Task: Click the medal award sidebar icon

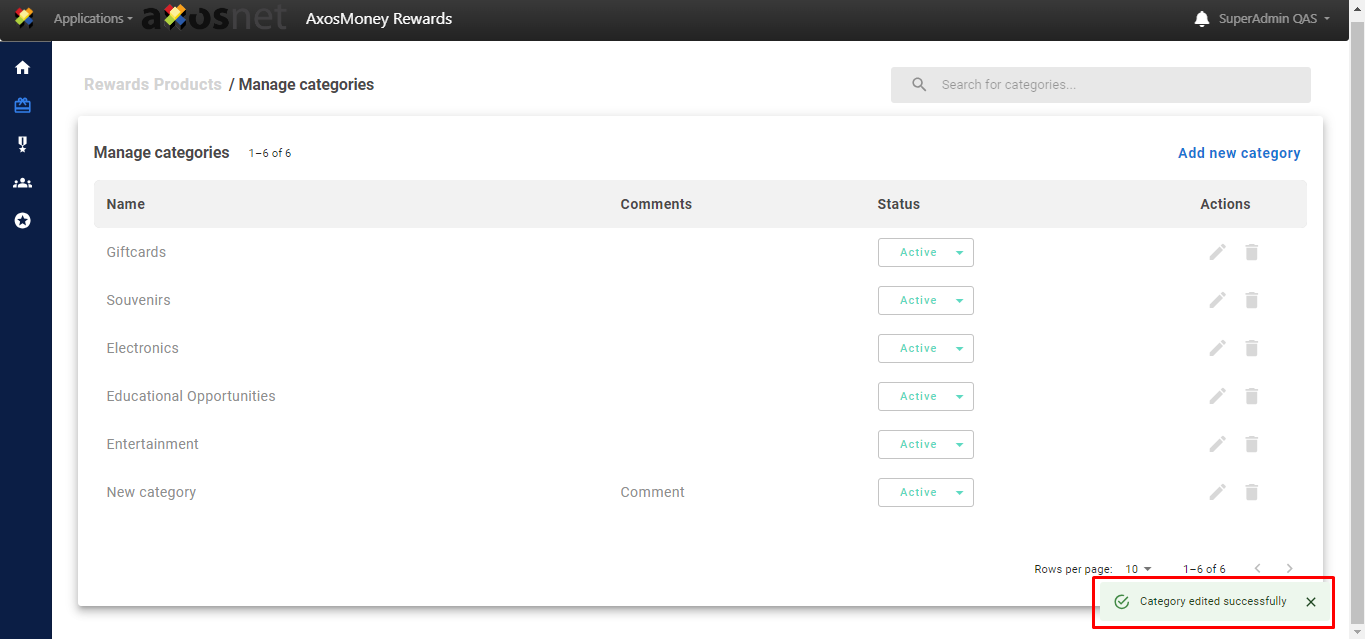Action: click(x=22, y=145)
